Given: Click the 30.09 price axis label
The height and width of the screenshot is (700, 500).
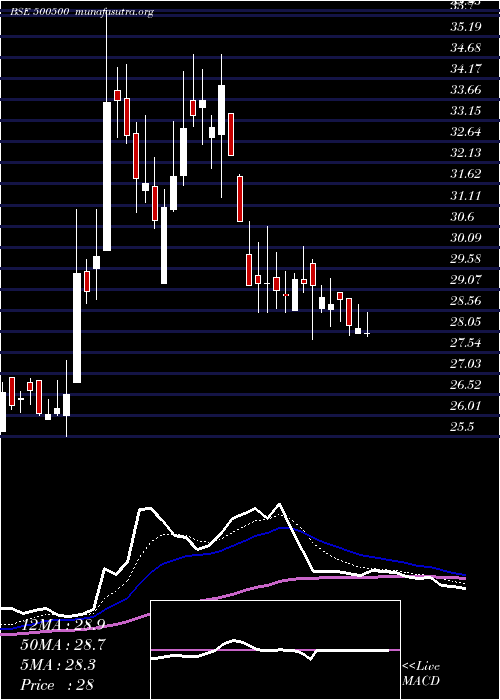Looking at the screenshot, I should pos(466,237).
